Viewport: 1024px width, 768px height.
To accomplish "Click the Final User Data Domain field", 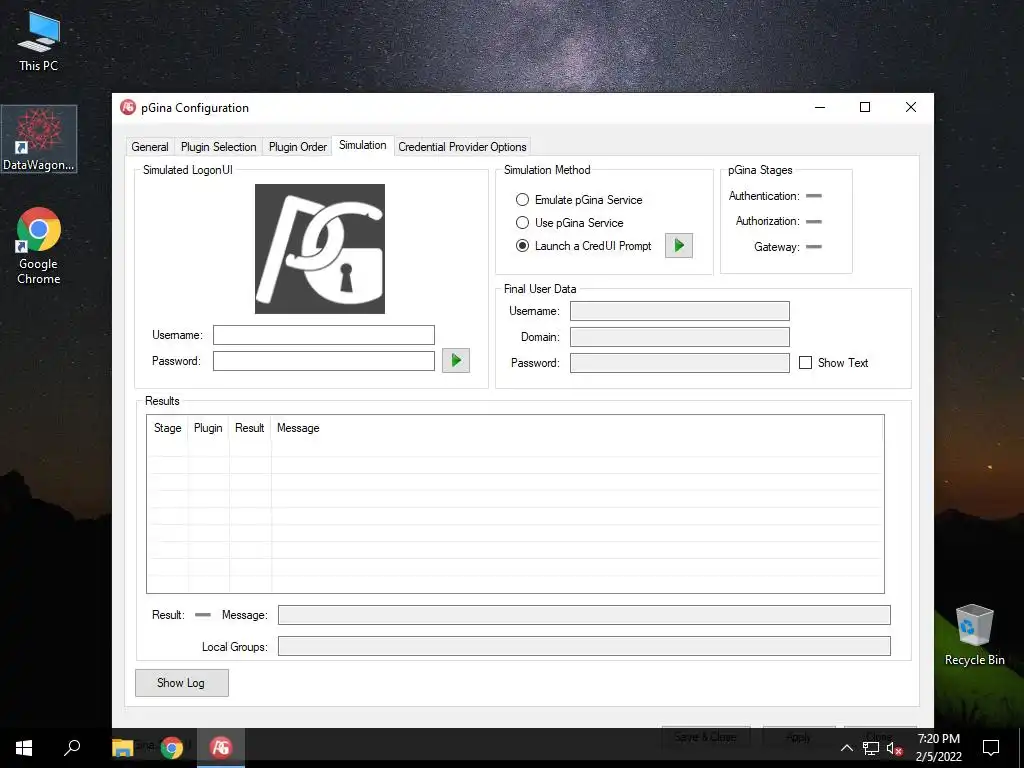I will pos(680,337).
